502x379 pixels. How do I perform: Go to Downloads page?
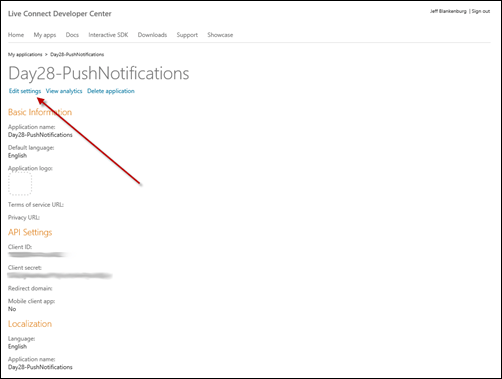152,35
